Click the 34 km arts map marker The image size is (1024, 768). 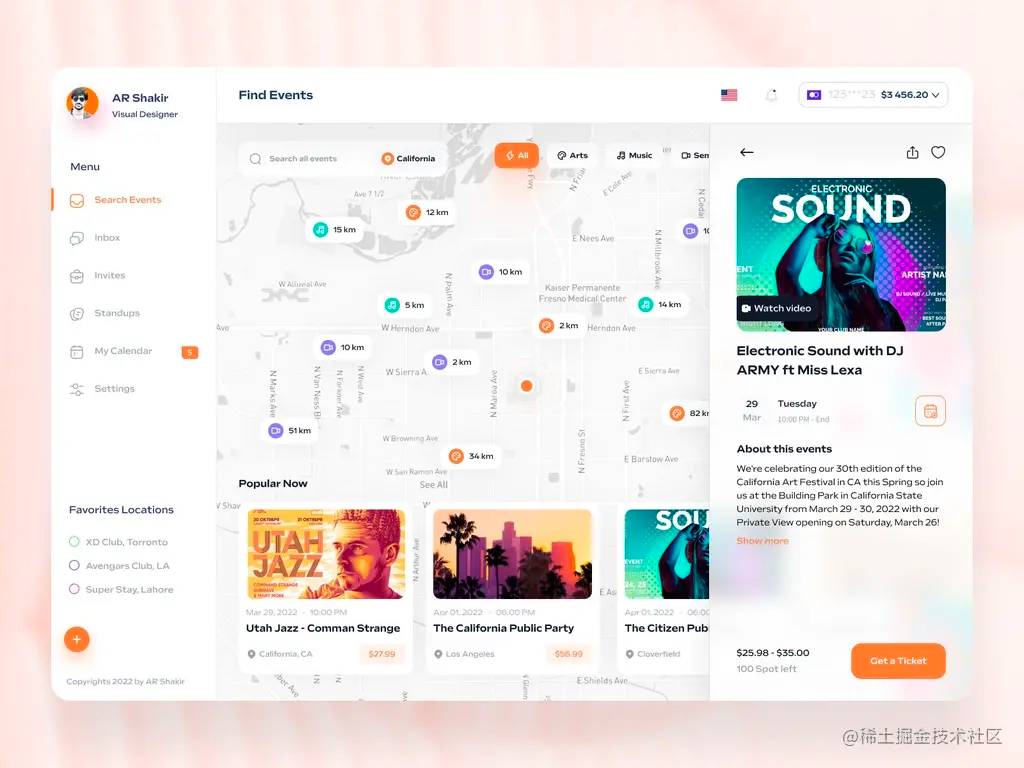(471, 456)
